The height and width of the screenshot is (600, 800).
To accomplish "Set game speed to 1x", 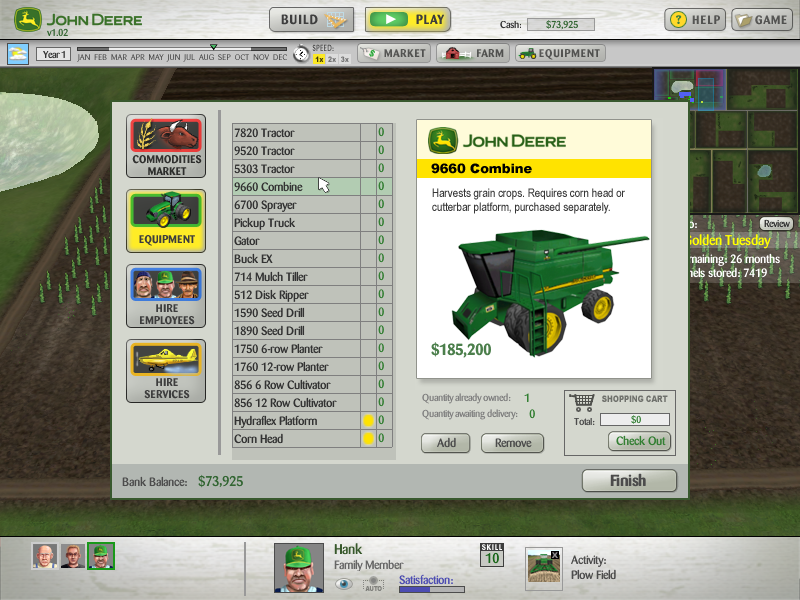I will pyautogui.click(x=319, y=59).
